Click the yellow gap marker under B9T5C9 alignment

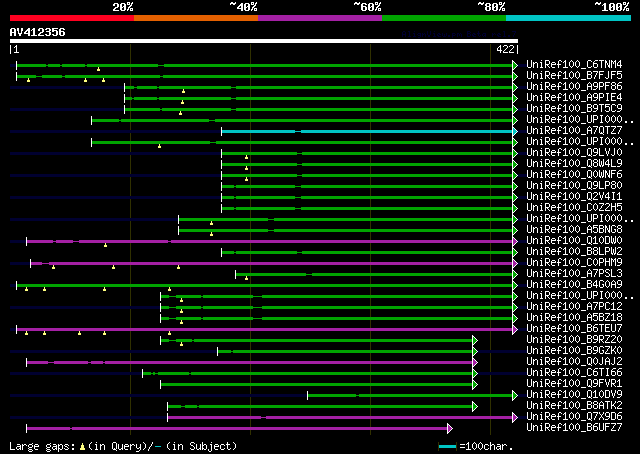coord(180,114)
